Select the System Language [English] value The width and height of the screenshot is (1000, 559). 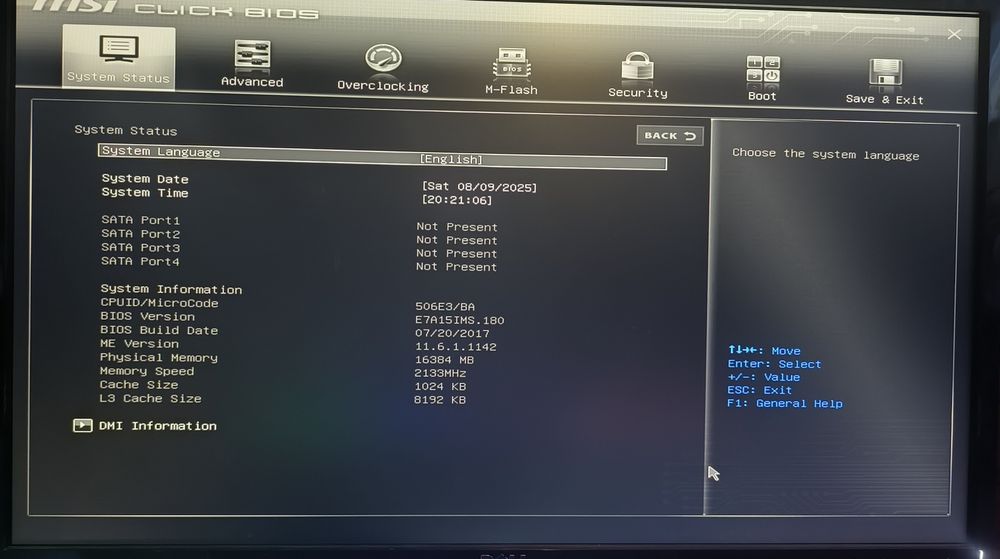[451, 159]
